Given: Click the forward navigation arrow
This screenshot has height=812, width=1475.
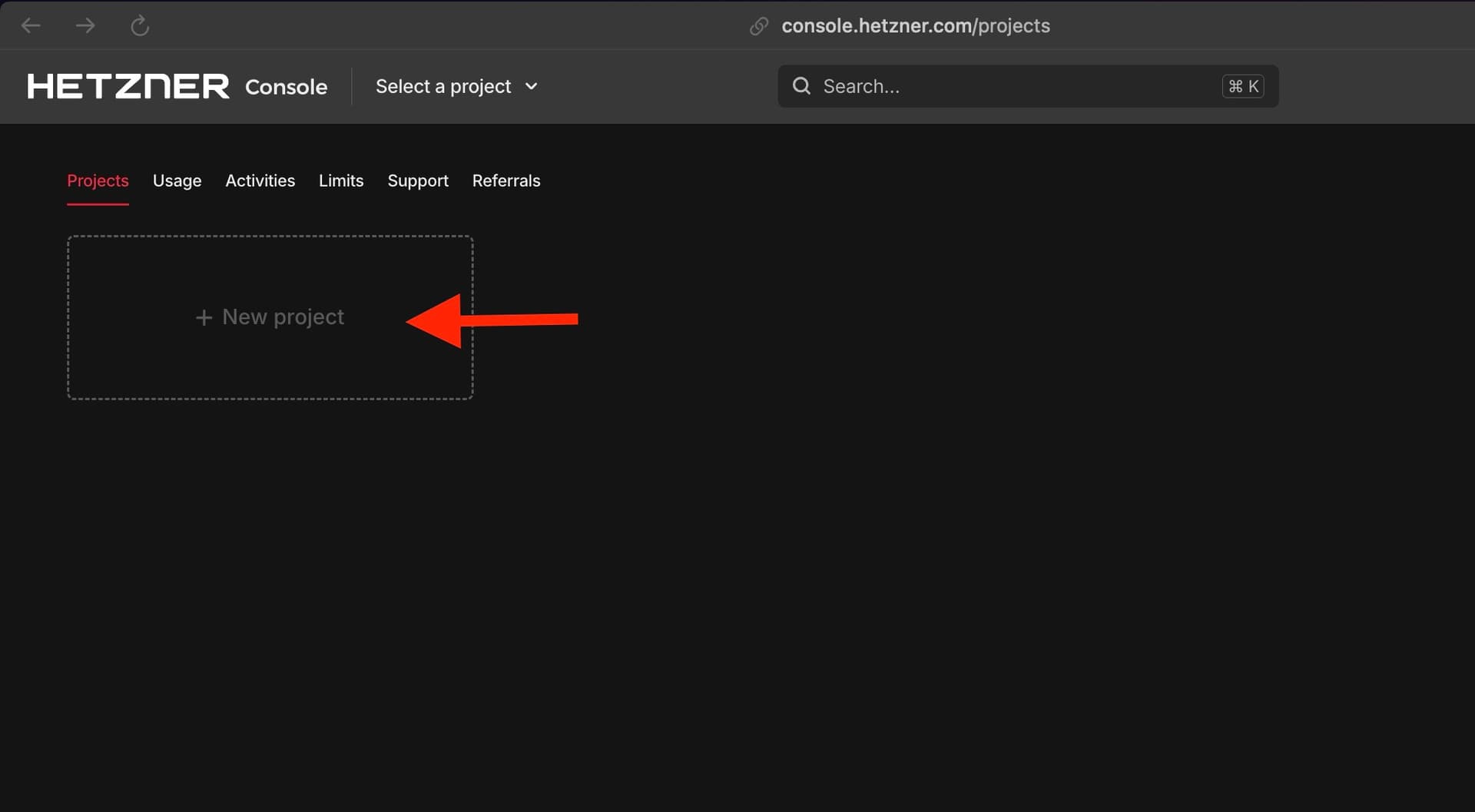Looking at the screenshot, I should click(86, 25).
